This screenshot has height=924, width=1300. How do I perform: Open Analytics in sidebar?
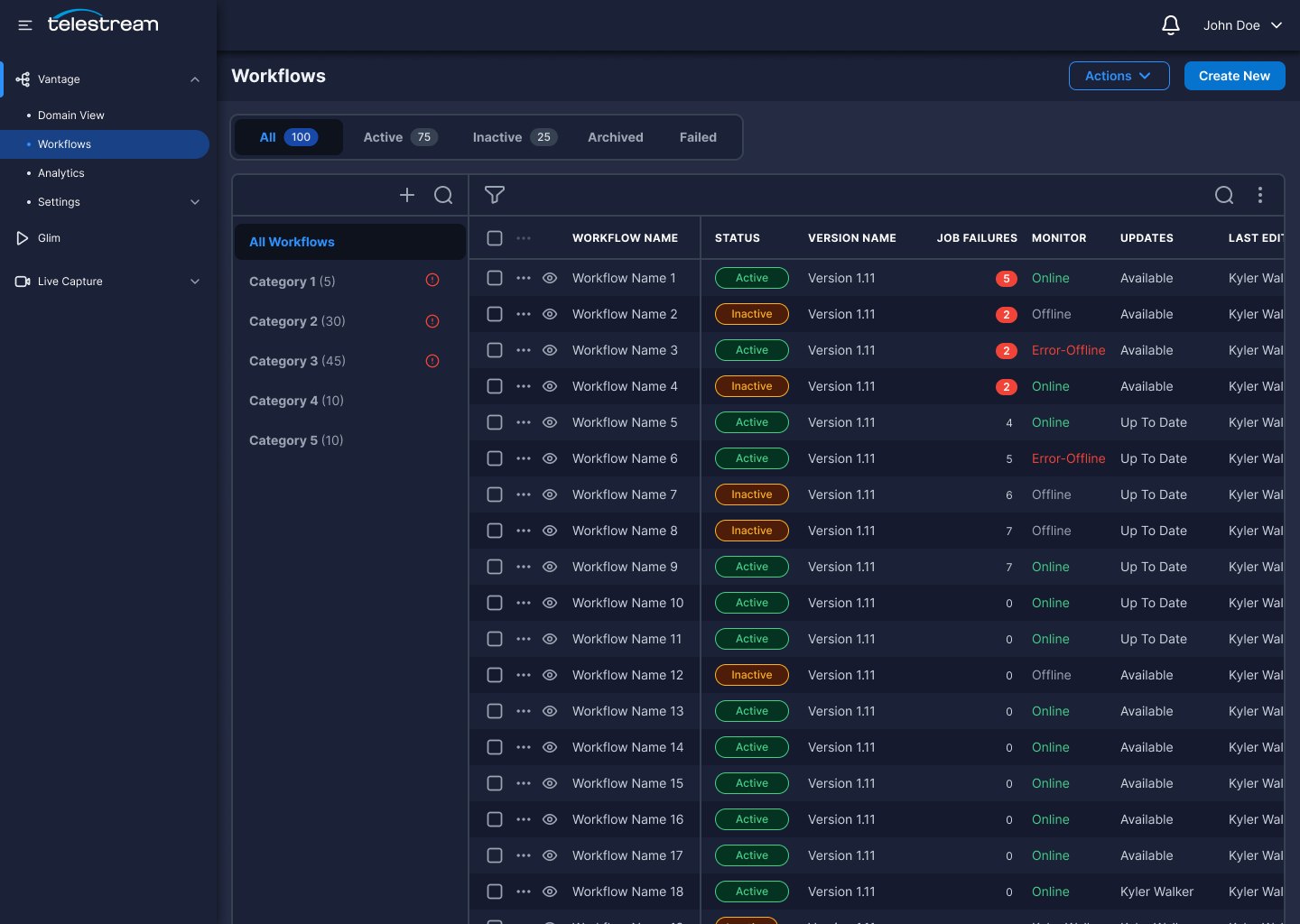tap(61, 173)
